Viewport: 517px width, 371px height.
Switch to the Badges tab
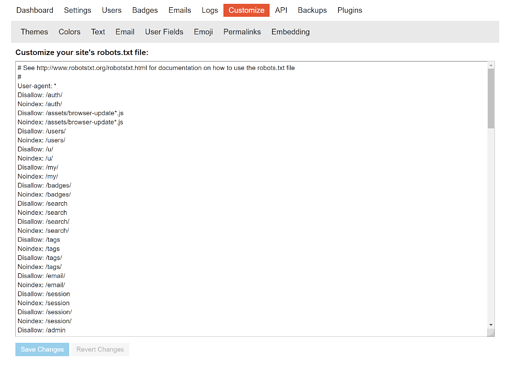145,10
